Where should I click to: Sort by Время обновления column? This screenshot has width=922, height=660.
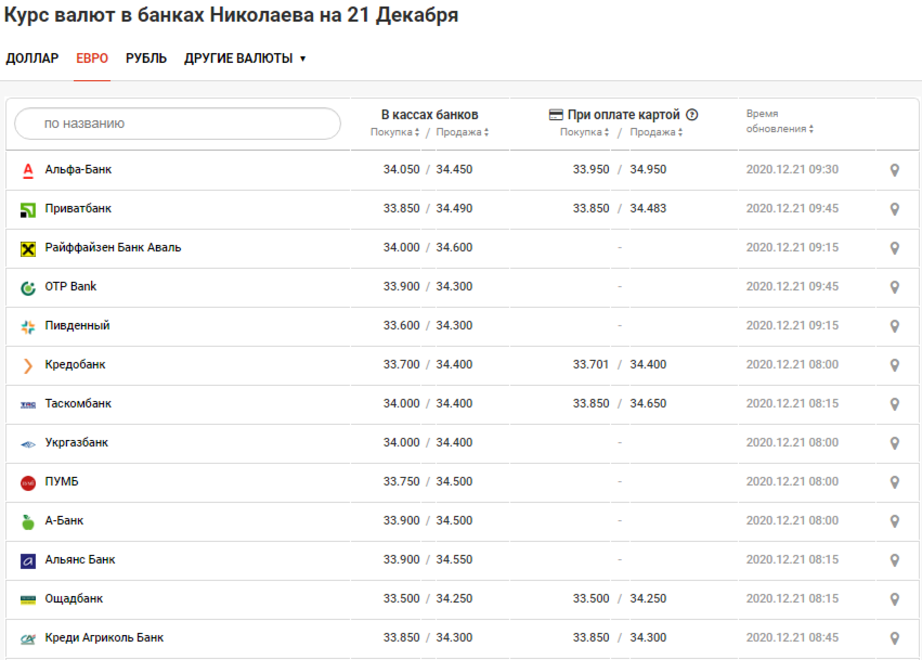point(780,128)
